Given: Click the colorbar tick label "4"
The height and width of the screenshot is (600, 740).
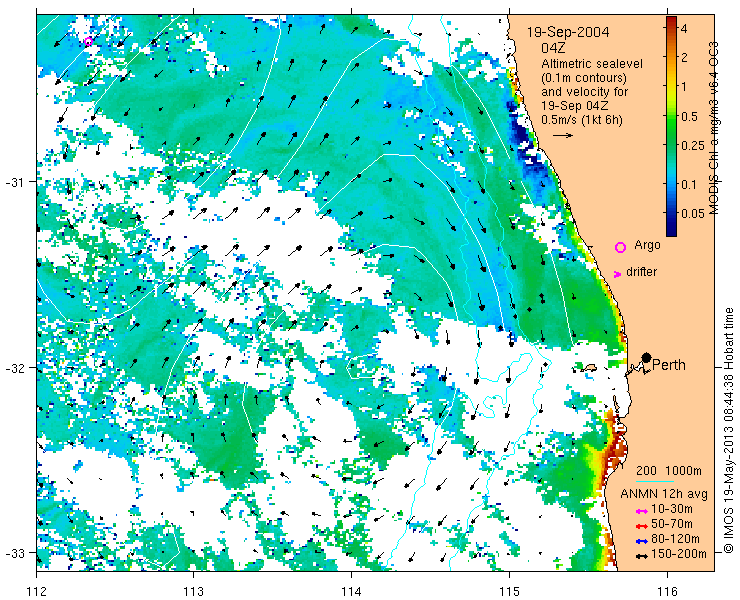Looking at the screenshot, I should 684,28.
